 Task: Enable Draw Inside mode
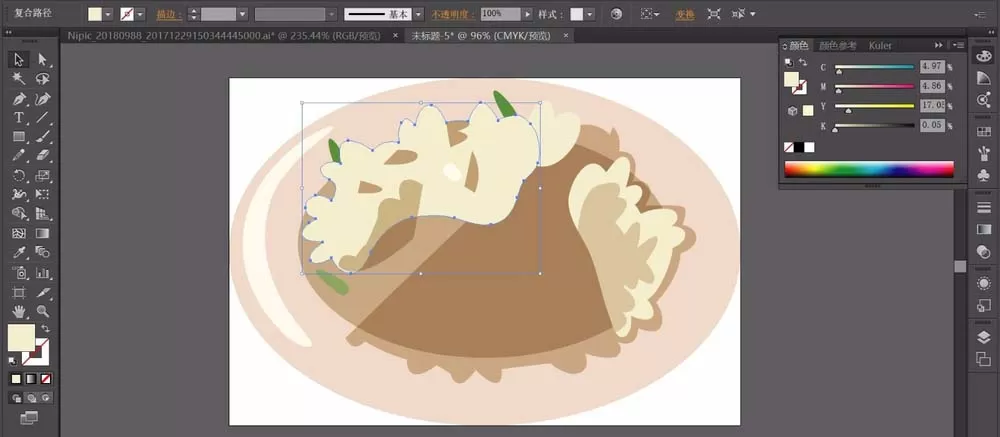point(46,397)
